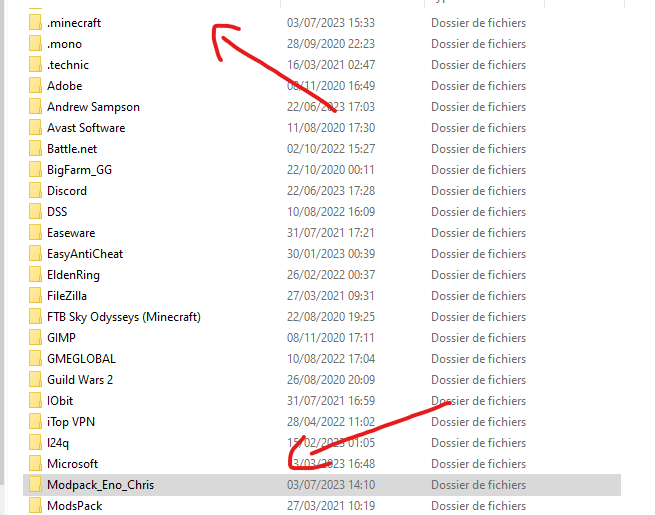Click the '.mono' folder name
This screenshot has width=655, height=515.
pos(64,44)
